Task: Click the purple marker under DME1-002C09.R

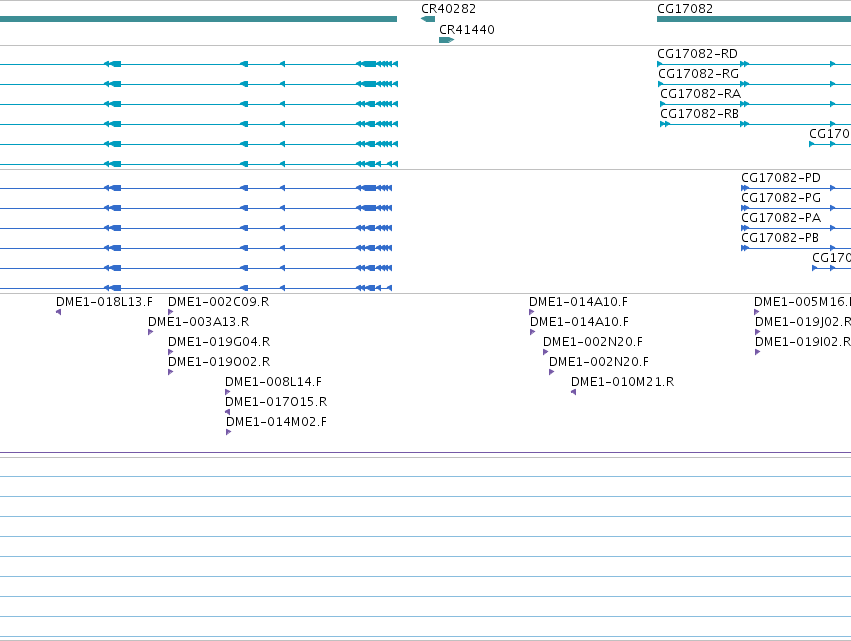Action: click(x=170, y=312)
